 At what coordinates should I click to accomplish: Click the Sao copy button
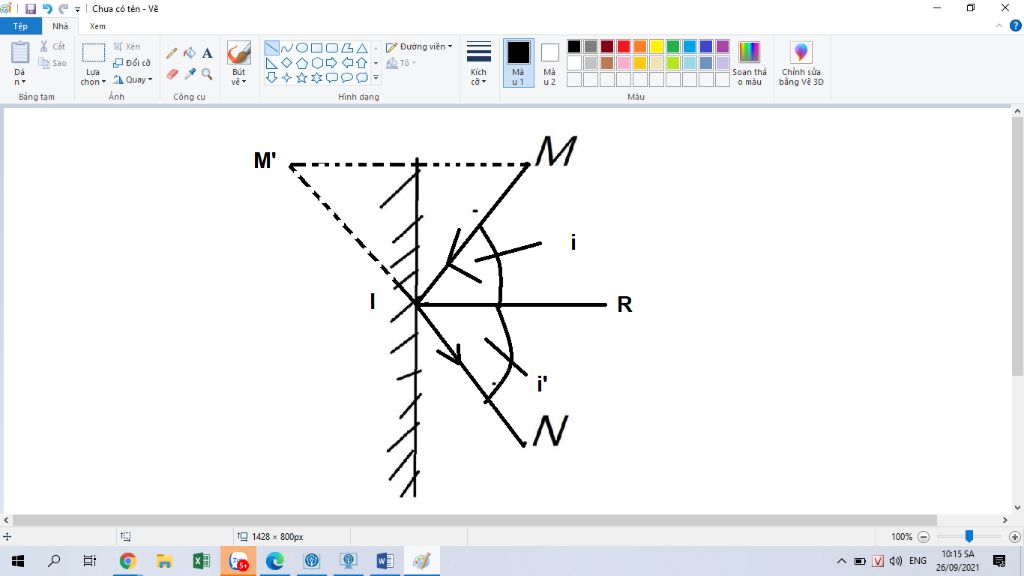coord(52,63)
